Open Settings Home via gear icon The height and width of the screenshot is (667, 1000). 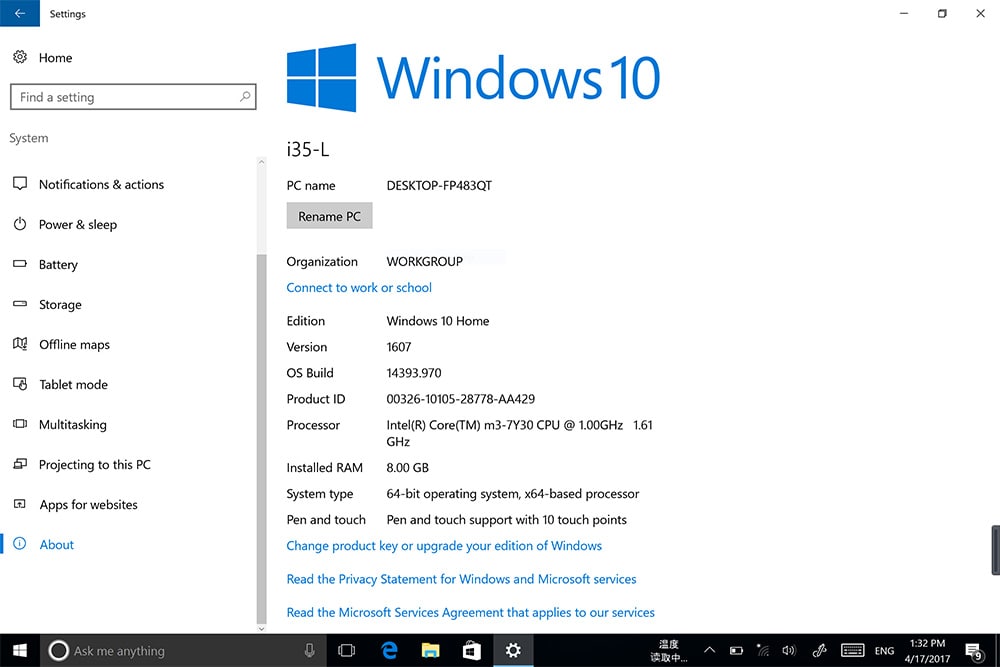pos(20,57)
